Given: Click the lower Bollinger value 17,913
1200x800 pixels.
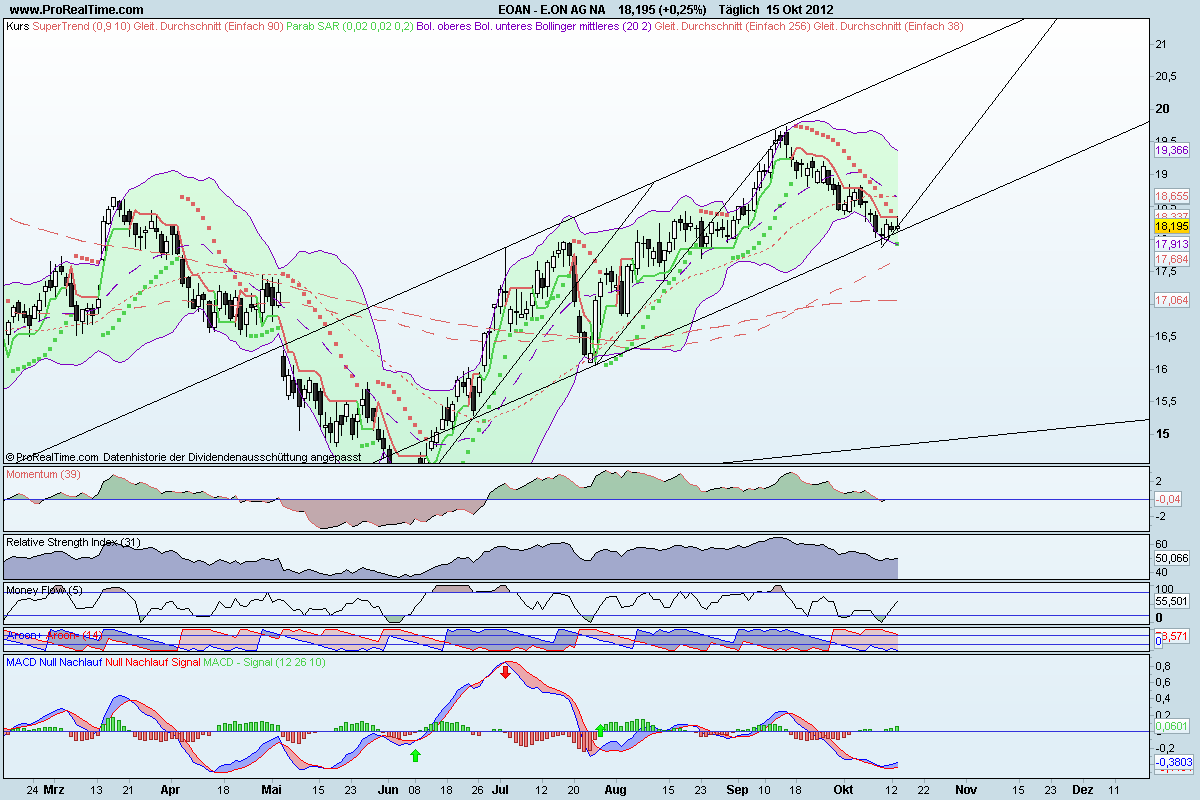Looking at the screenshot, I should (x=1171, y=244).
